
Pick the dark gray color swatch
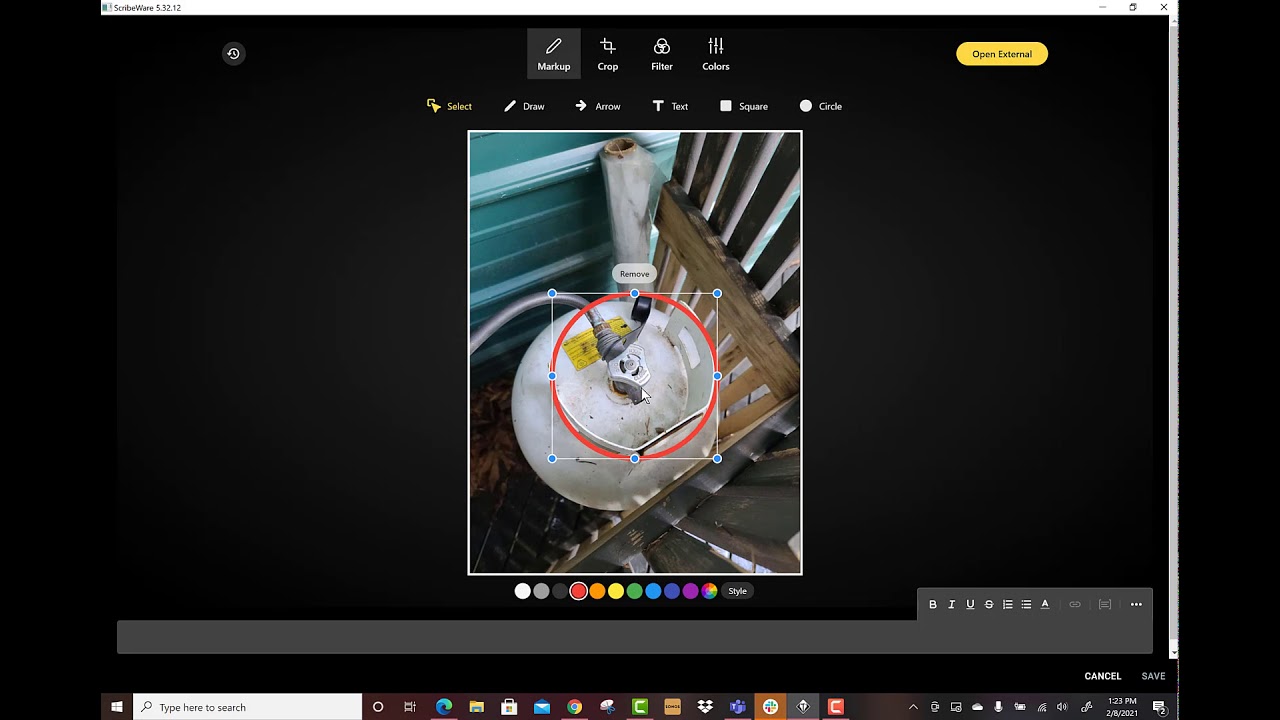[x=560, y=591]
